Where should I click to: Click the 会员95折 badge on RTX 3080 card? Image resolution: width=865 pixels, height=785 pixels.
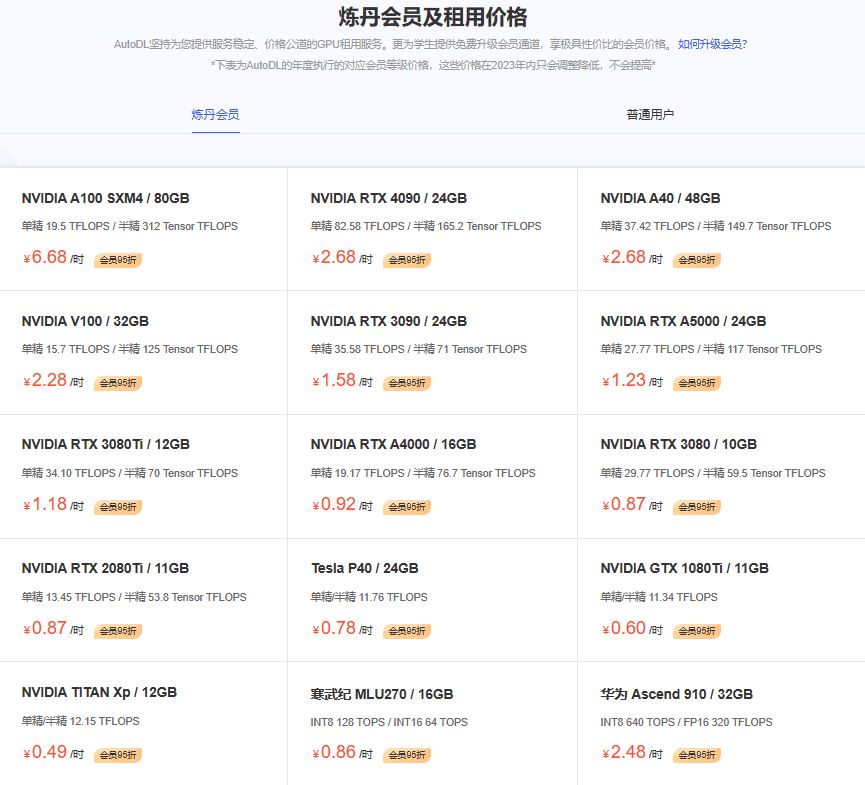(x=697, y=507)
